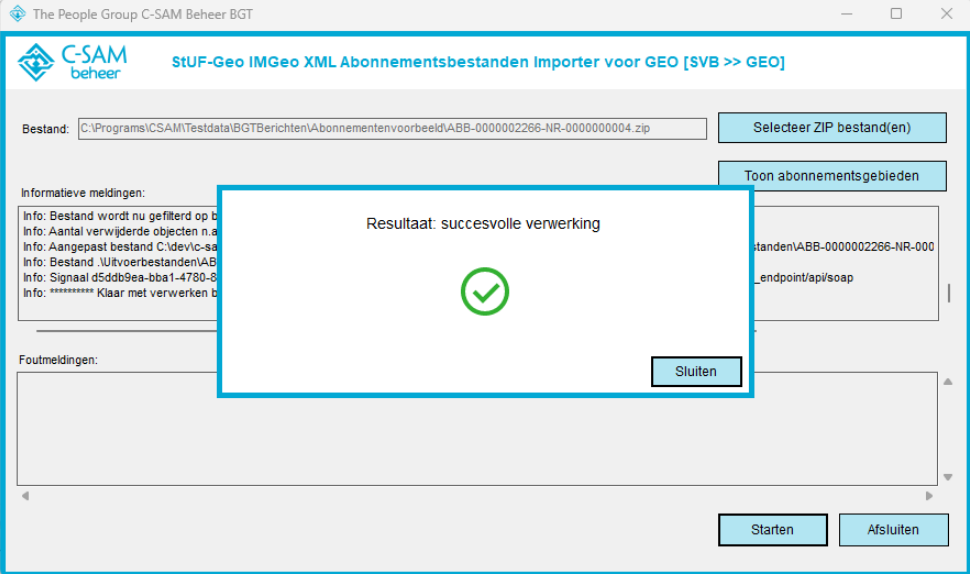This screenshot has height=574, width=970.
Task: Click the C-SAM beheer logo
Action: coord(72,62)
